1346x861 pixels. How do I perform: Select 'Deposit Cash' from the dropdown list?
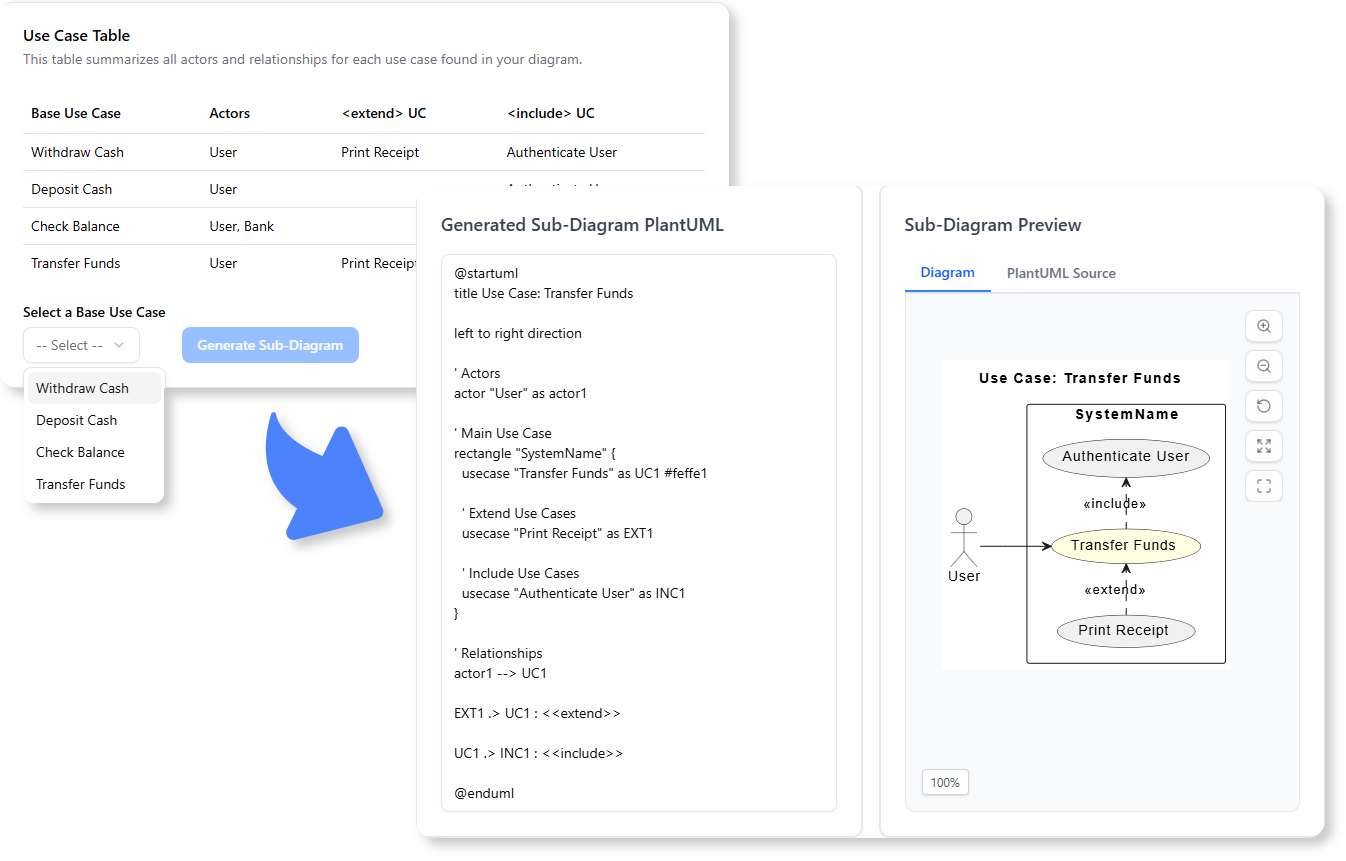(x=76, y=420)
